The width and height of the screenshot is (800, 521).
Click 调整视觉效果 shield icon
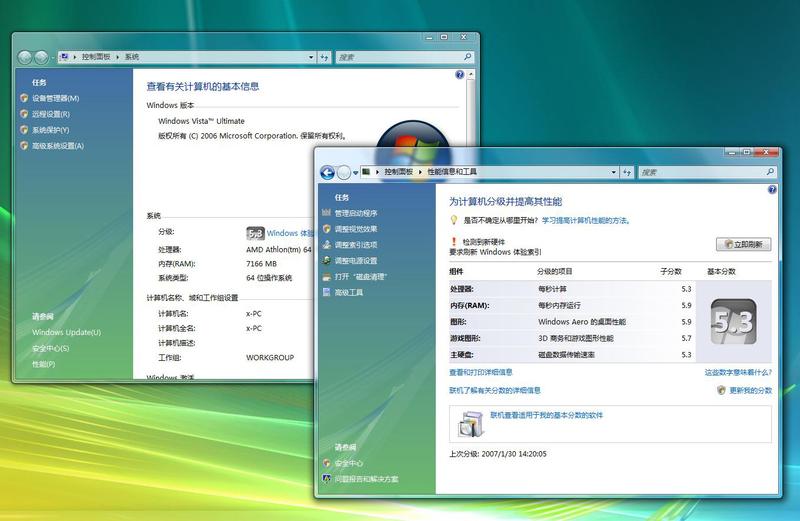[x=327, y=229]
